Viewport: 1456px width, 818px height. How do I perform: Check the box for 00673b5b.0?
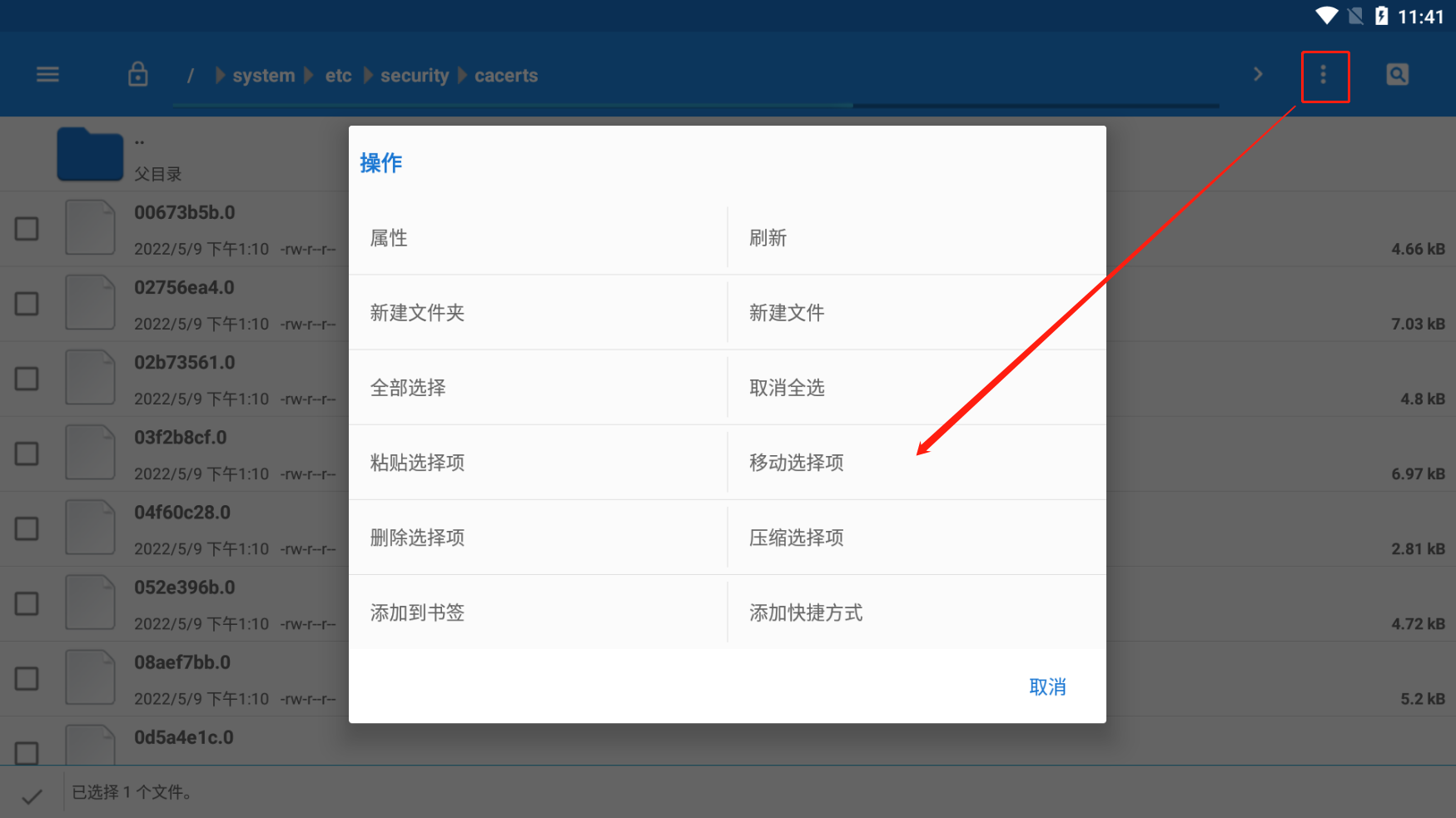27,229
